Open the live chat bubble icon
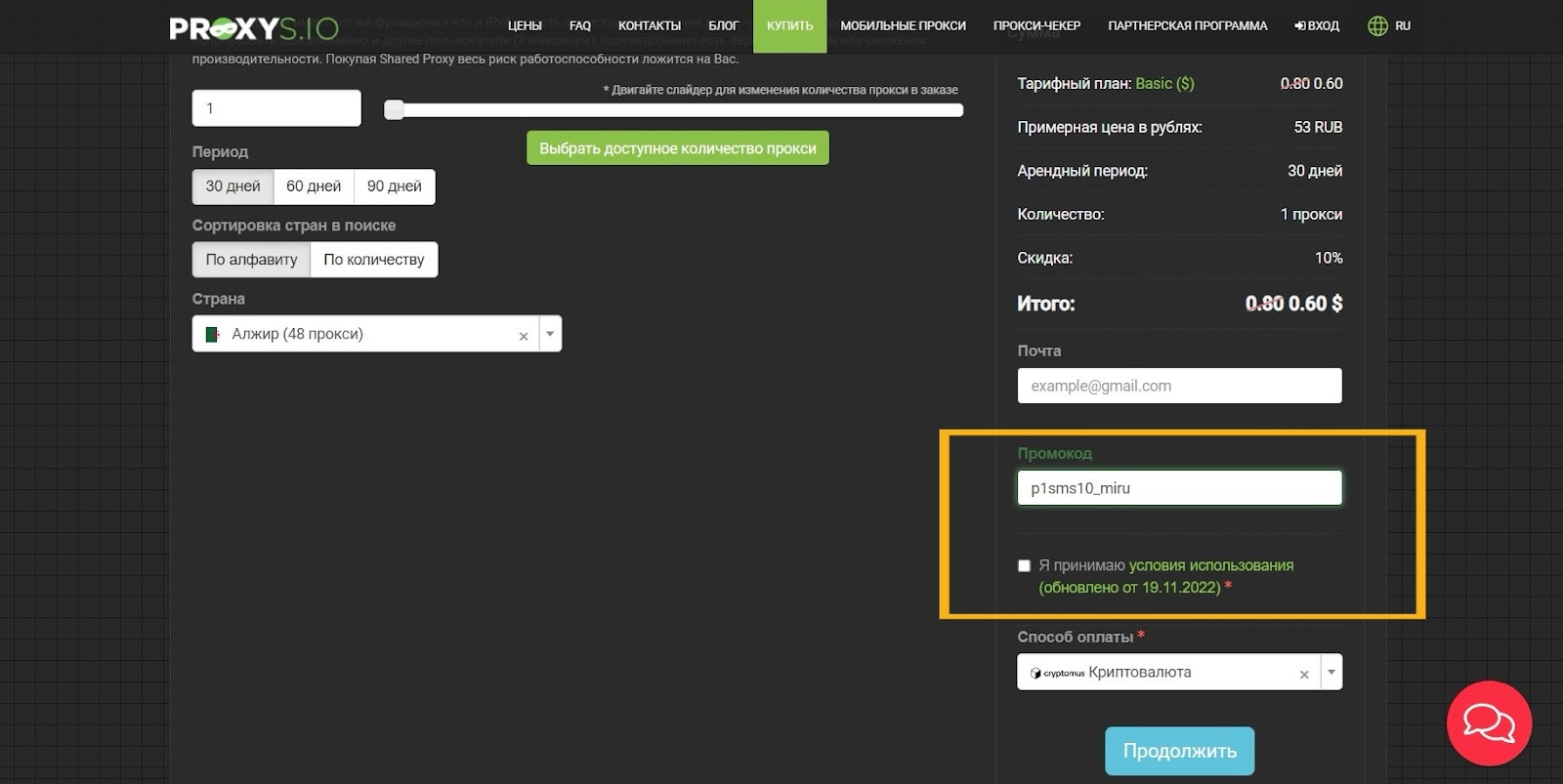 click(1489, 723)
